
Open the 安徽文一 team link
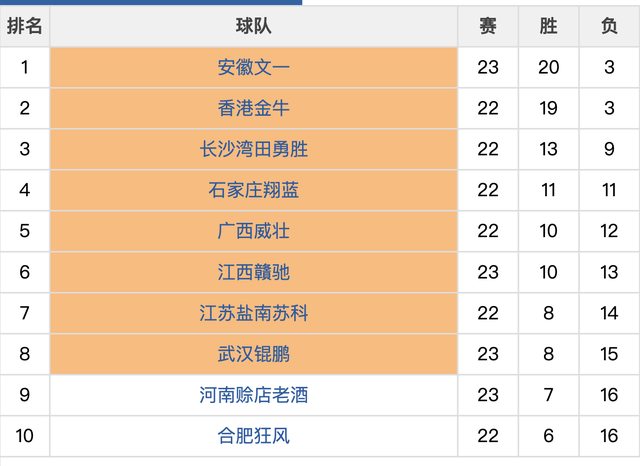tap(254, 68)
